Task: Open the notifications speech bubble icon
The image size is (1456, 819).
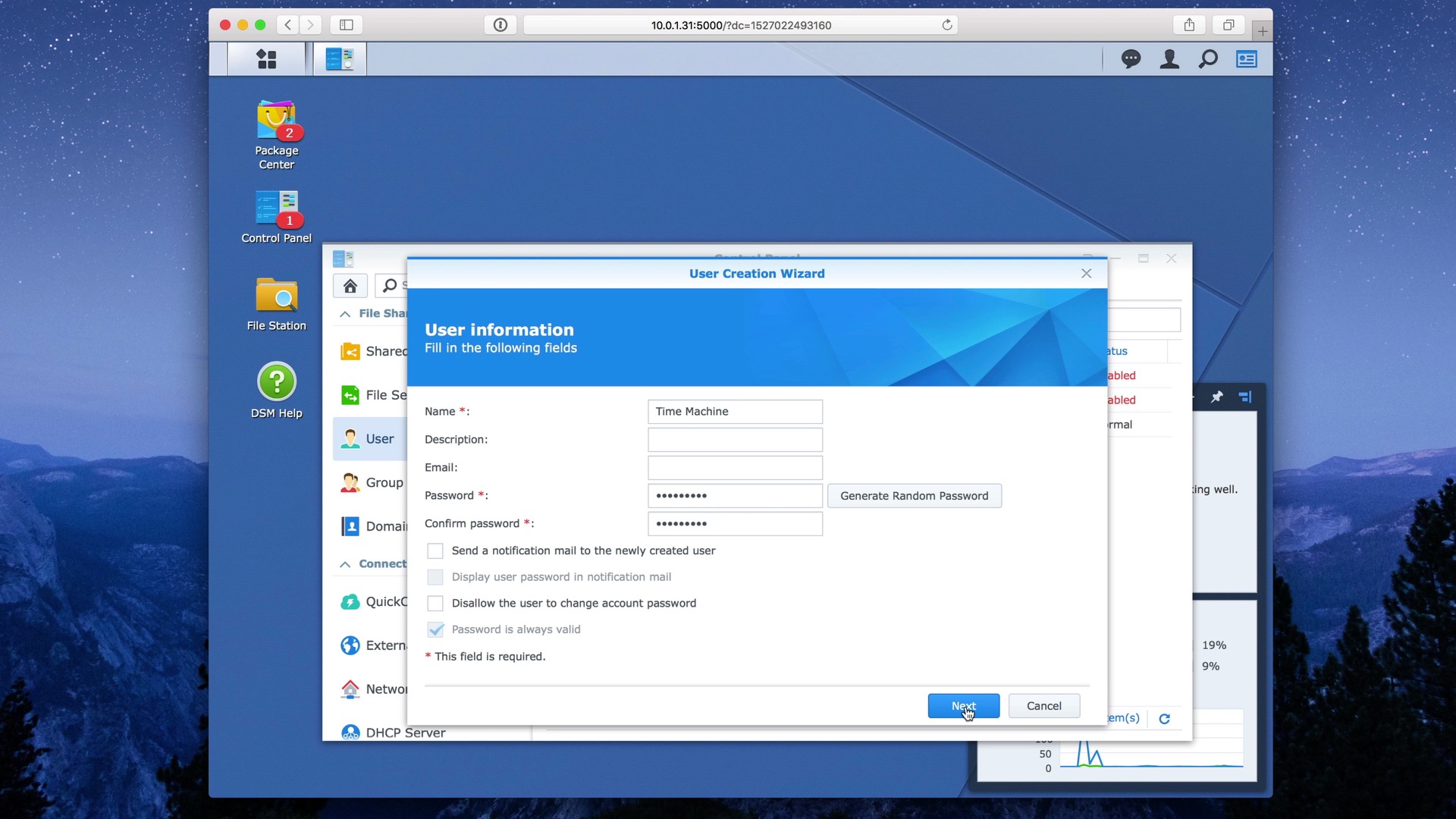Action: [1131, 58]
